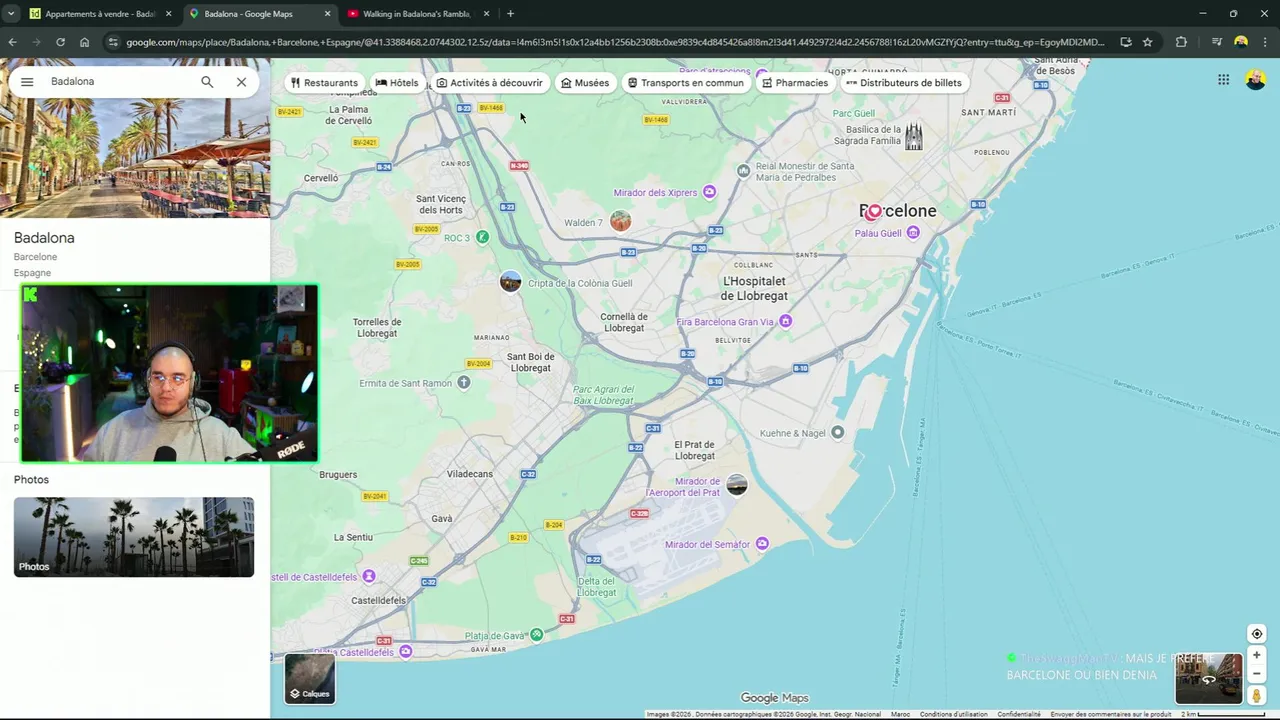
Task: Zoom out the map with minus
Action: 1257,674
